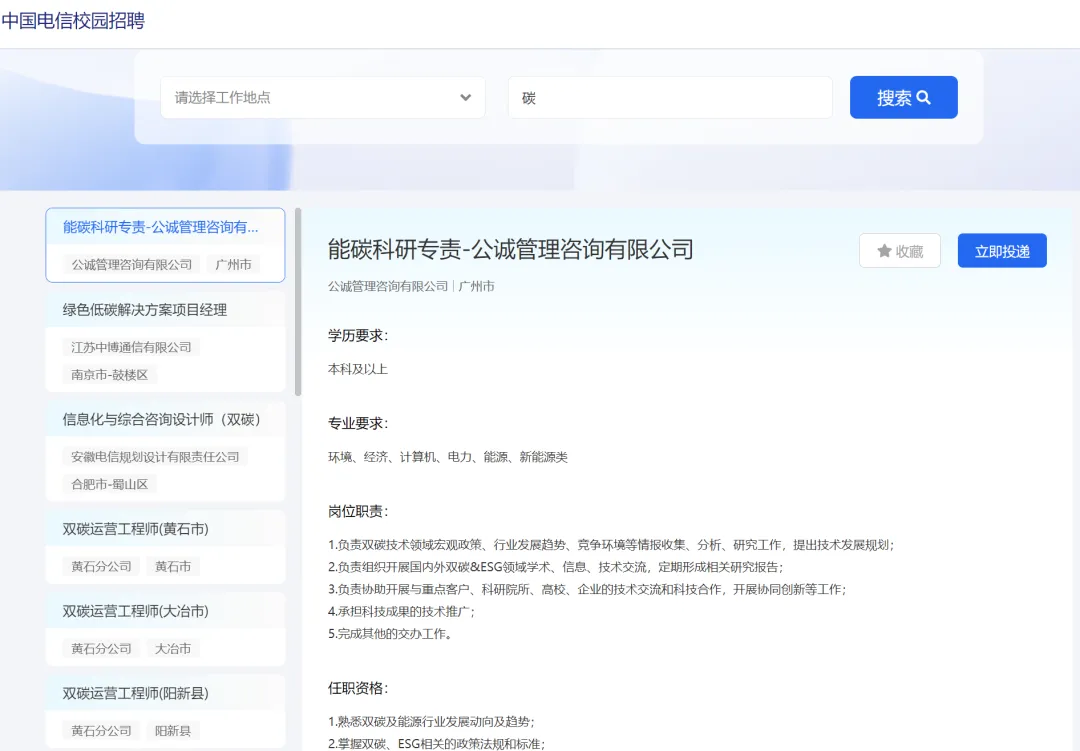Click responsibility line 4.承担科技成果的技术推广
The width and height of the screenshot is (1080, 751).
tap(401, 611)
